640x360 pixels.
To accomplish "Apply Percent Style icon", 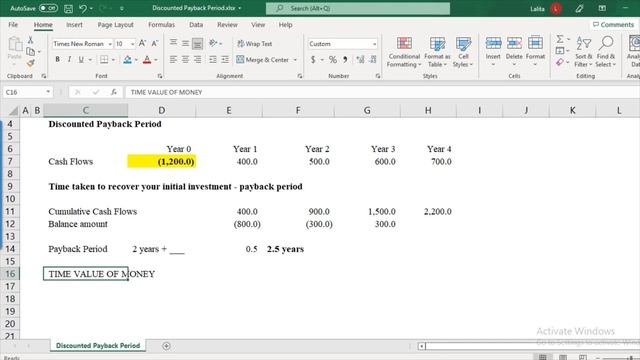I will coord(333,60).
